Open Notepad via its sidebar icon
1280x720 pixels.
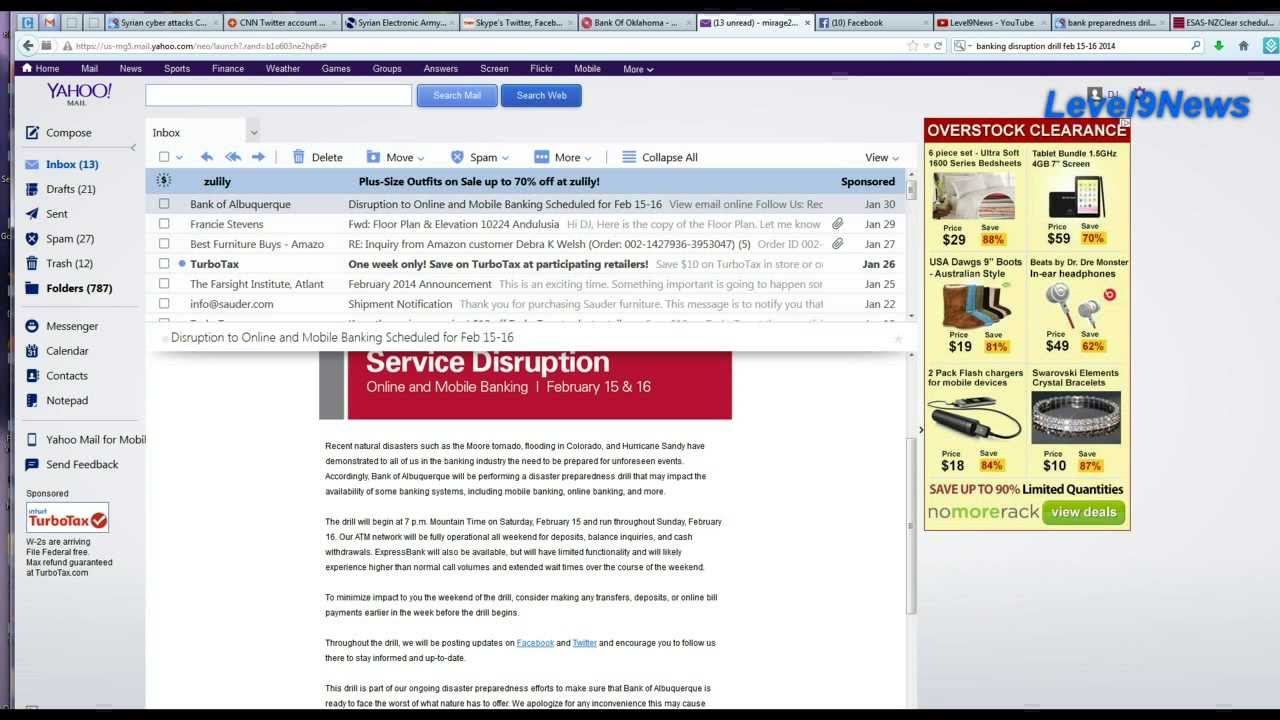point(32,401)
